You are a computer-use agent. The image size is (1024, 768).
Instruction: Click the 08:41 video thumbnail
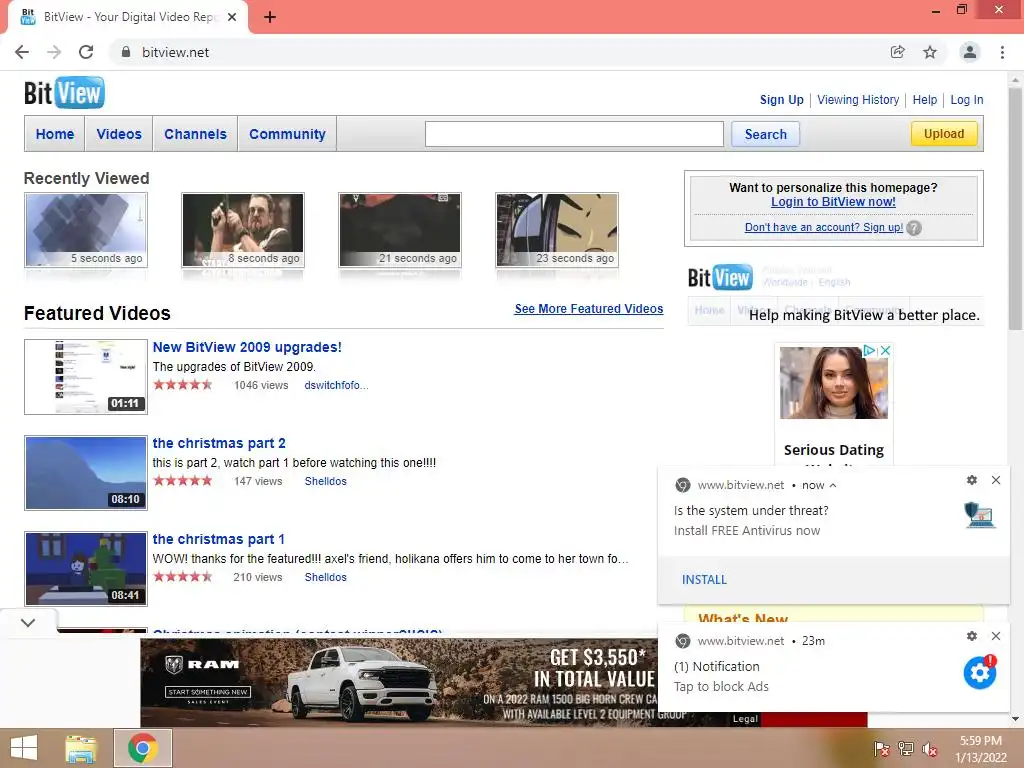pyautogui.click(x=86, y=569)
